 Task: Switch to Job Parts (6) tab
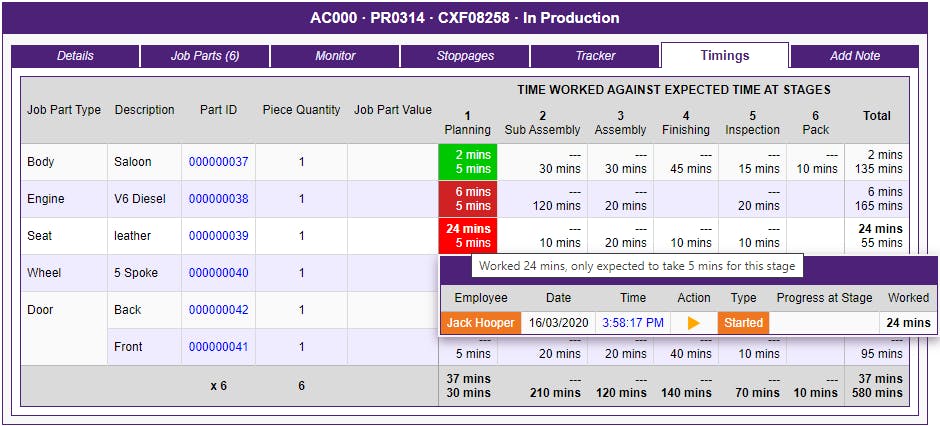(x=205, y=56)
